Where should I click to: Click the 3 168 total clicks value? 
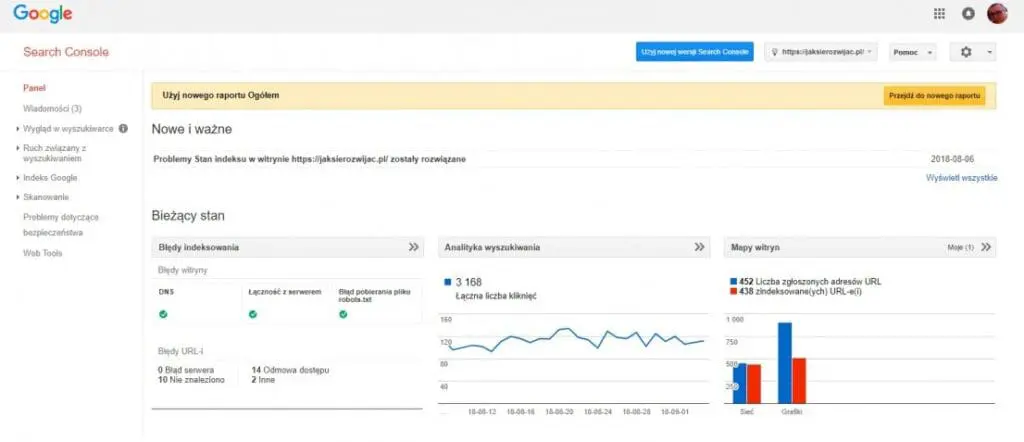coord(468,282)
